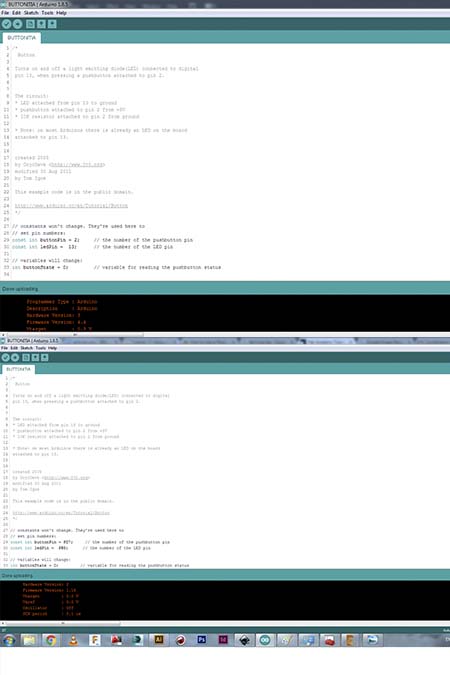Image resolution: width=450 pixels, height=675 pixels.
Task: Open Adobe InDesign from taskbar
Action: tap(223, 640)
